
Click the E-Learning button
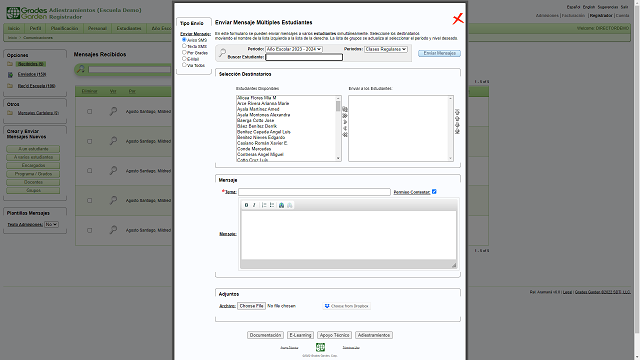(300, 335)
